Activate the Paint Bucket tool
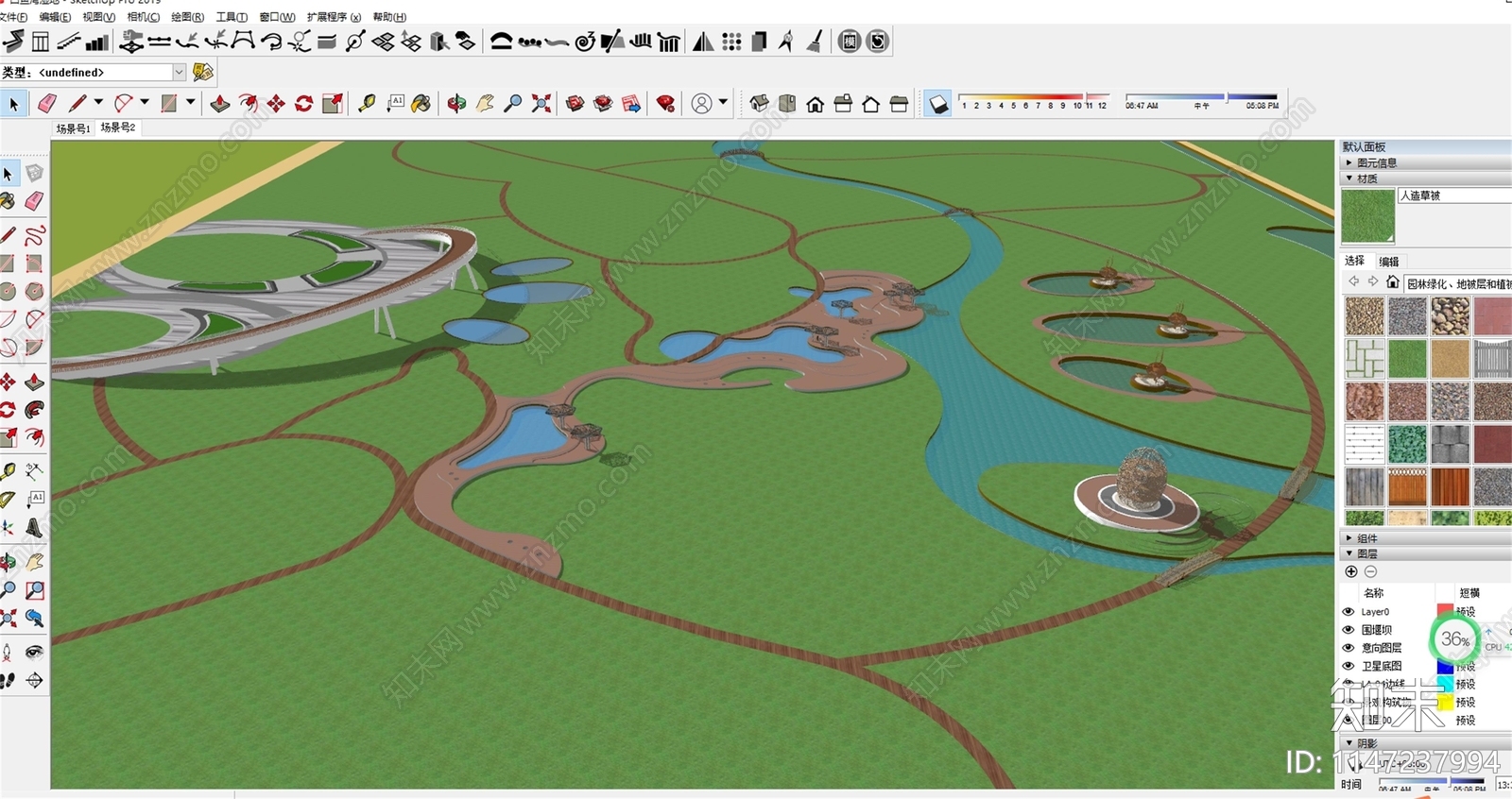Screen dimensions: 1512x799 421,104
